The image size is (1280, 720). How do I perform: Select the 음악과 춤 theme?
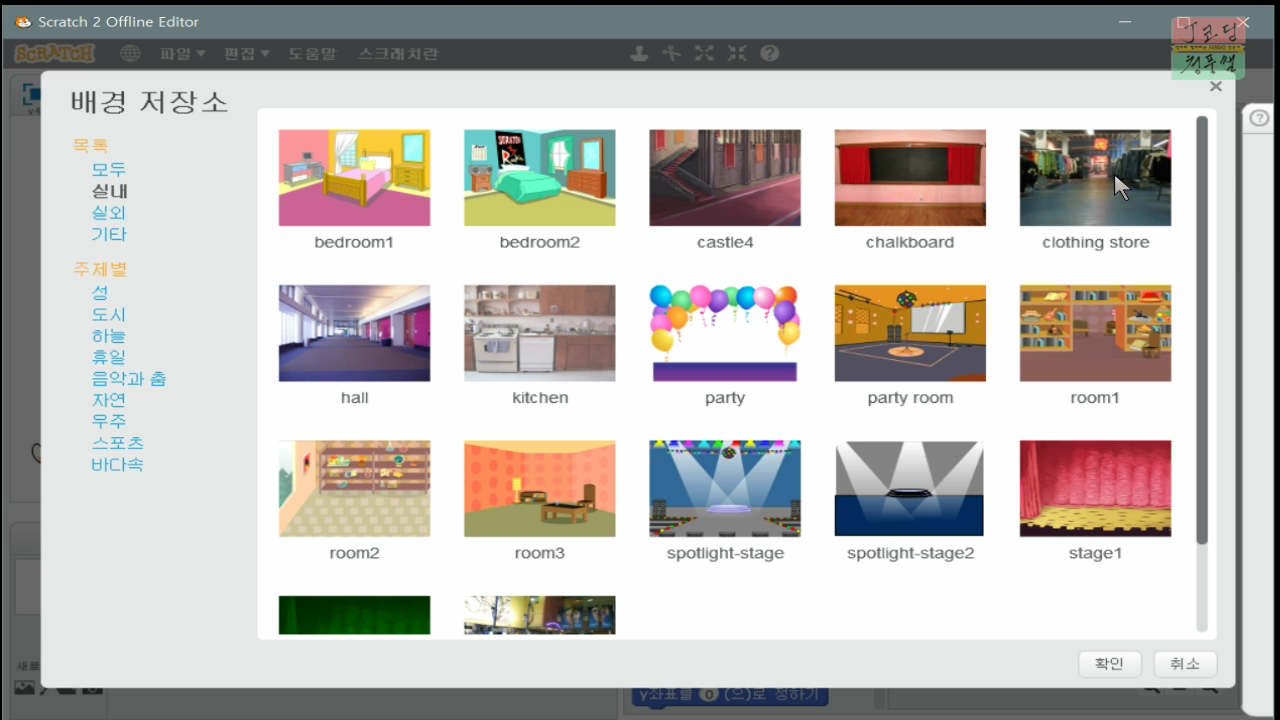click(x=129, y=379)
